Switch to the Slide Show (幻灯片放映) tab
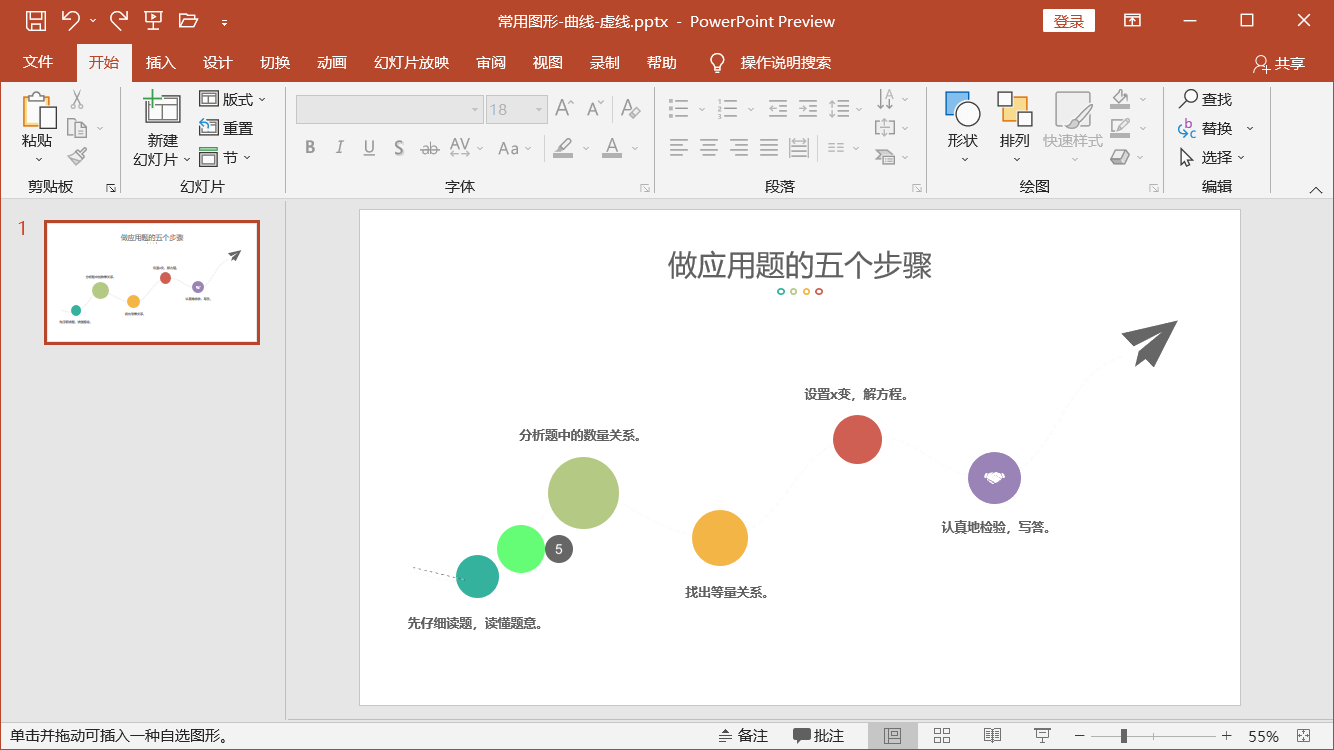Image resolution: width=1334 pixels, height=750 pixels. [411, 62]
